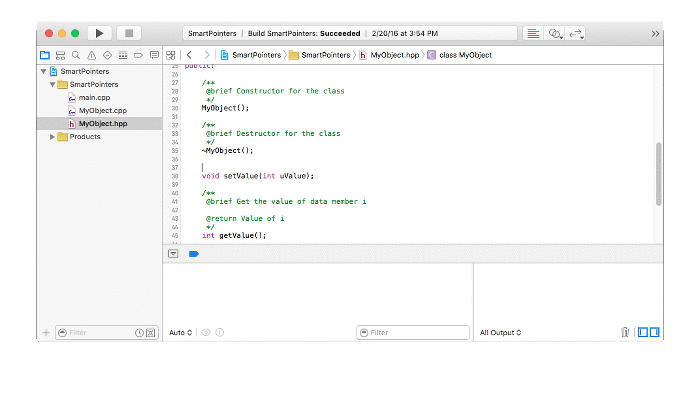
Task: Open the Issue navigator warning icon
Action: click(x=92, y=55)
